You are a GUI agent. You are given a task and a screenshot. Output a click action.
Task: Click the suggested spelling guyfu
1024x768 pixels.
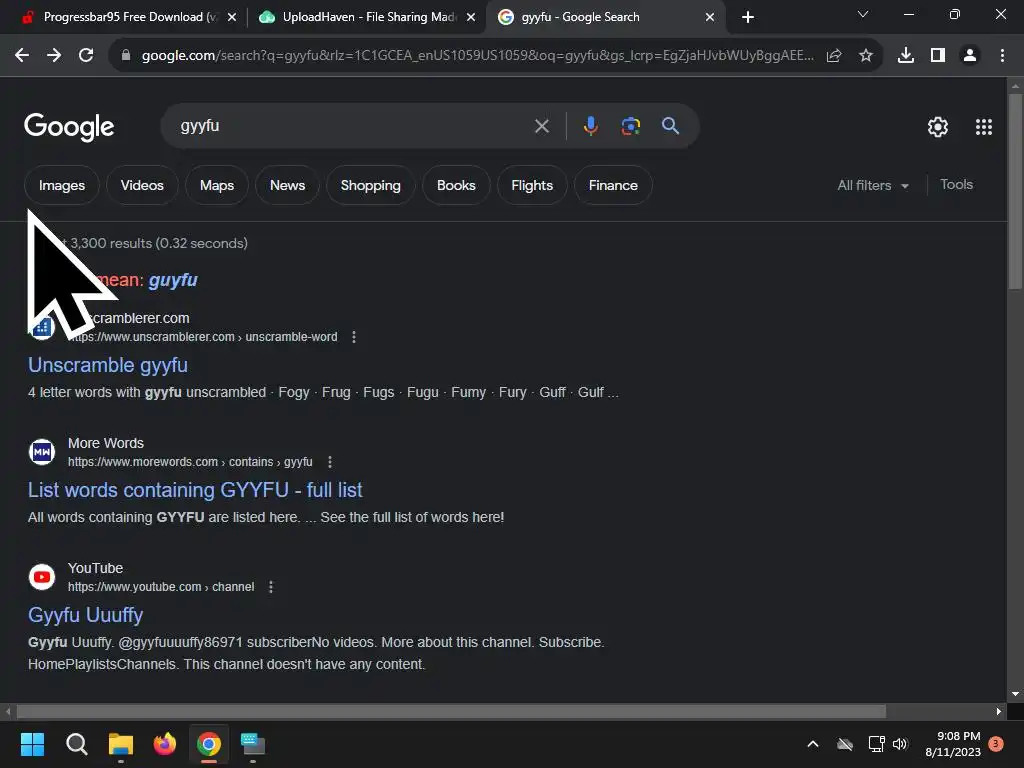(x=173, y=280)
